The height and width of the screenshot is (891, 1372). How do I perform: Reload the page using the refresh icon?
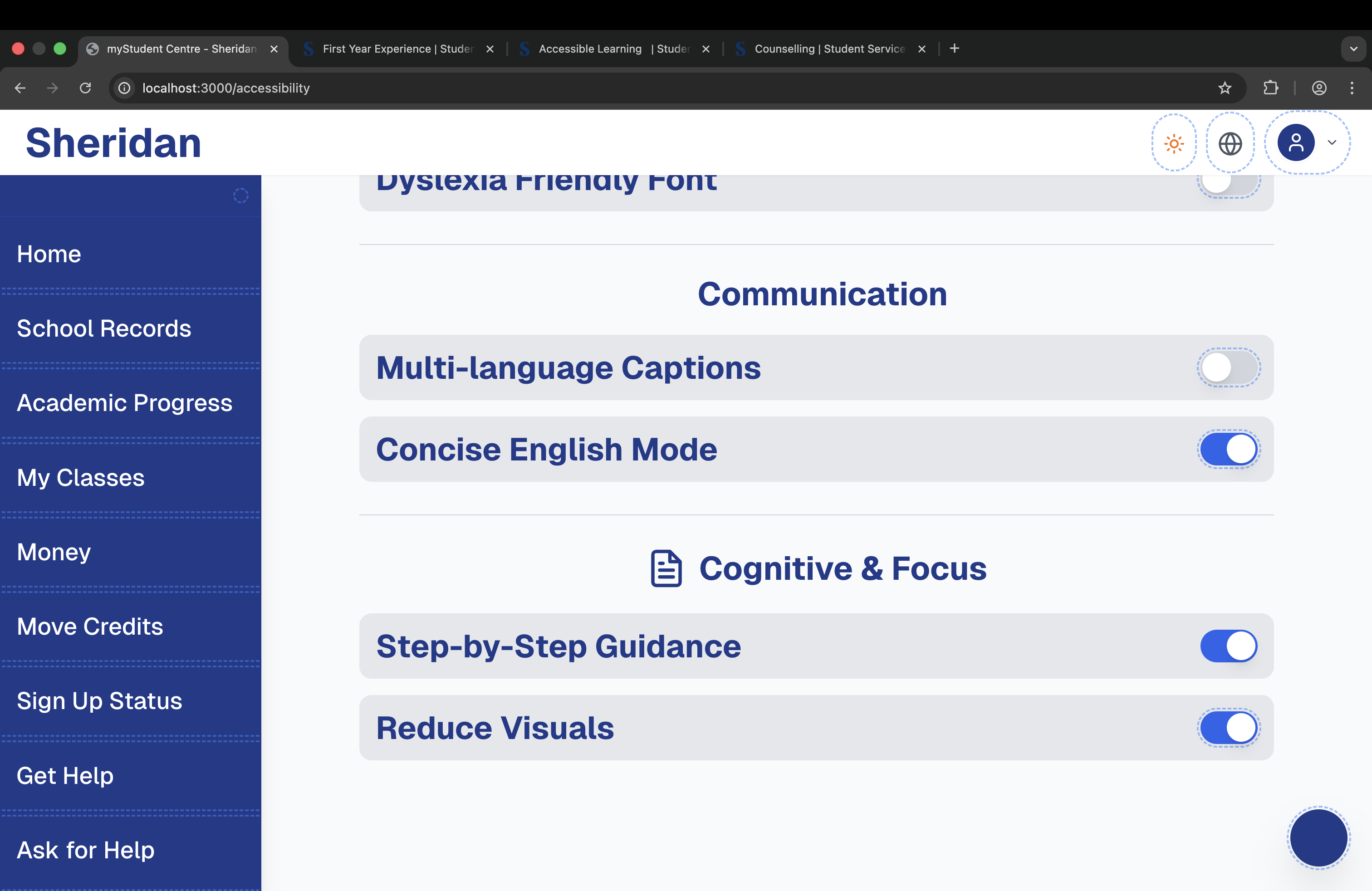coord(85,88)
